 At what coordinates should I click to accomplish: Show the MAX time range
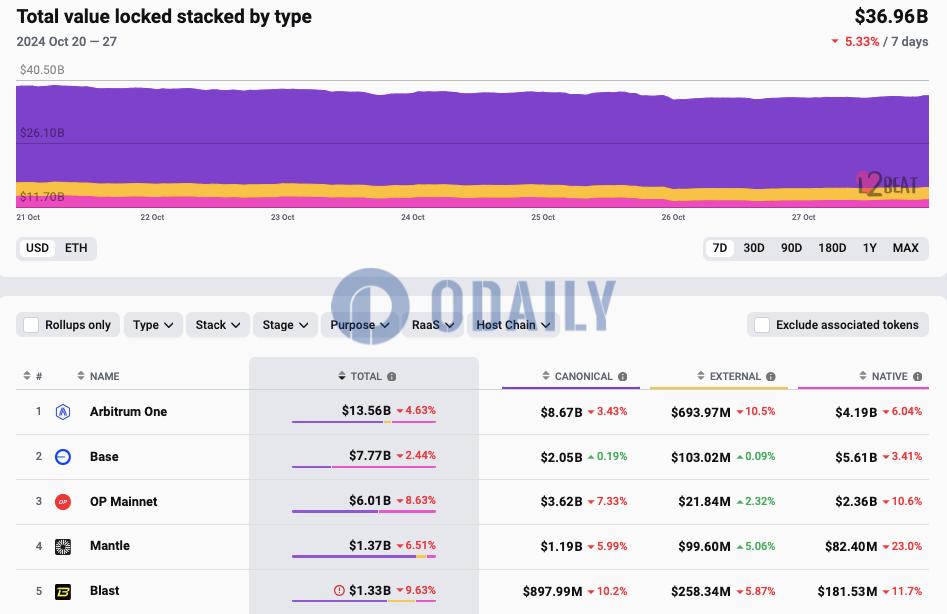tap(905, 248)
